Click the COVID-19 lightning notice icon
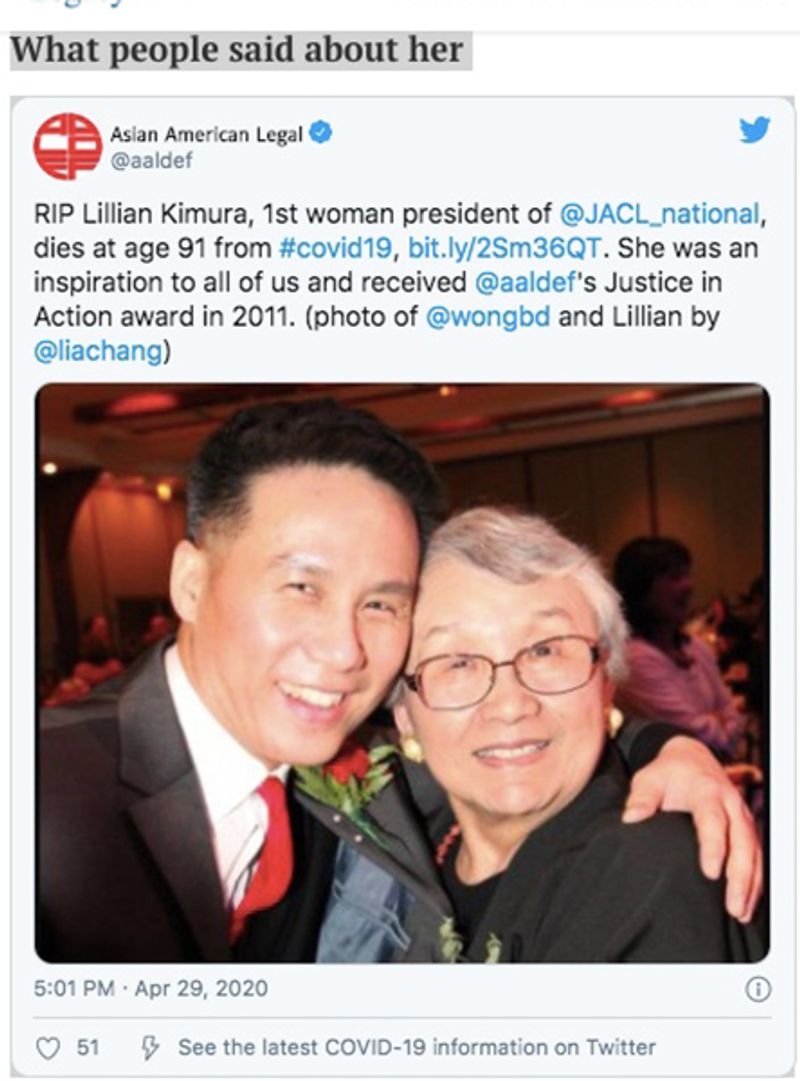 point(150,1048)
